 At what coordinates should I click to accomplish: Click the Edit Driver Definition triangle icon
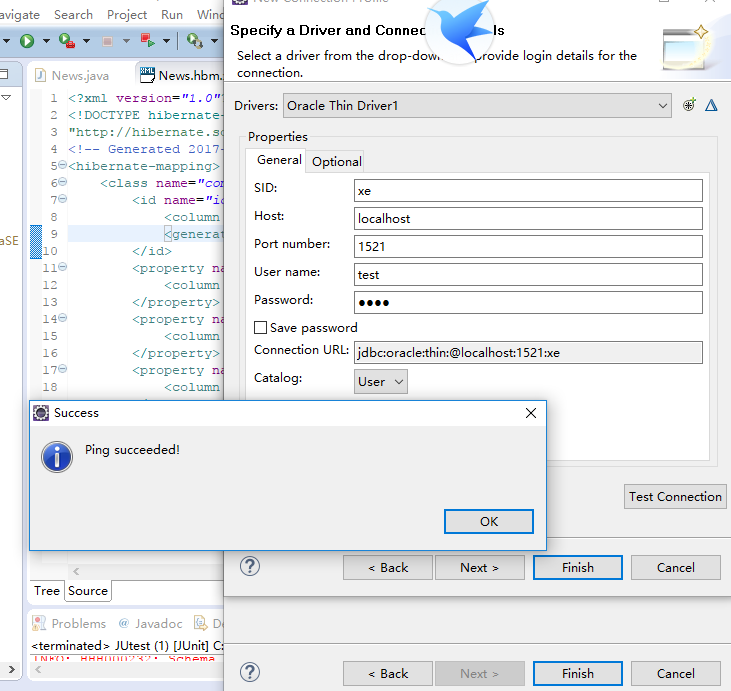711,105
